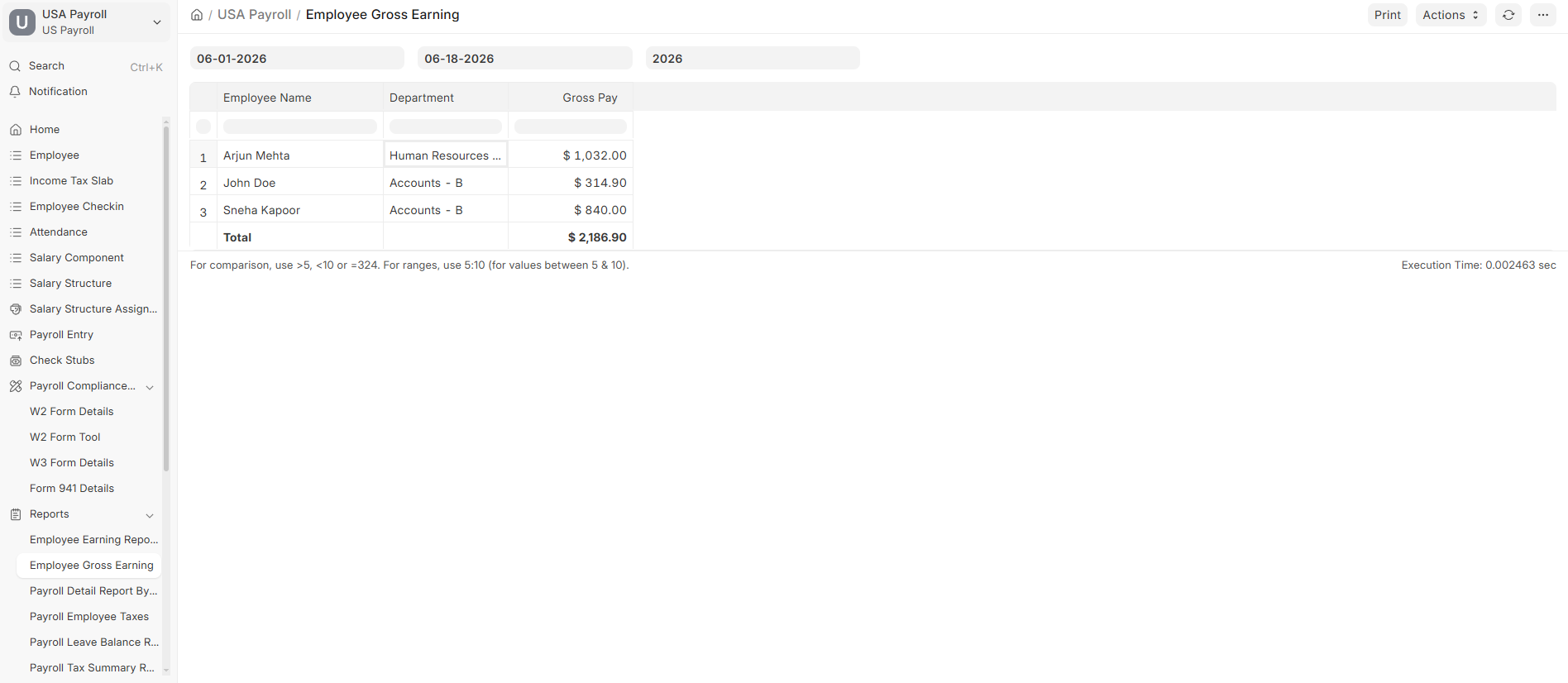This screenshot has height=683, width=1568.
Task: Click the Human Resources department cell
Action: tap(446, 155)
